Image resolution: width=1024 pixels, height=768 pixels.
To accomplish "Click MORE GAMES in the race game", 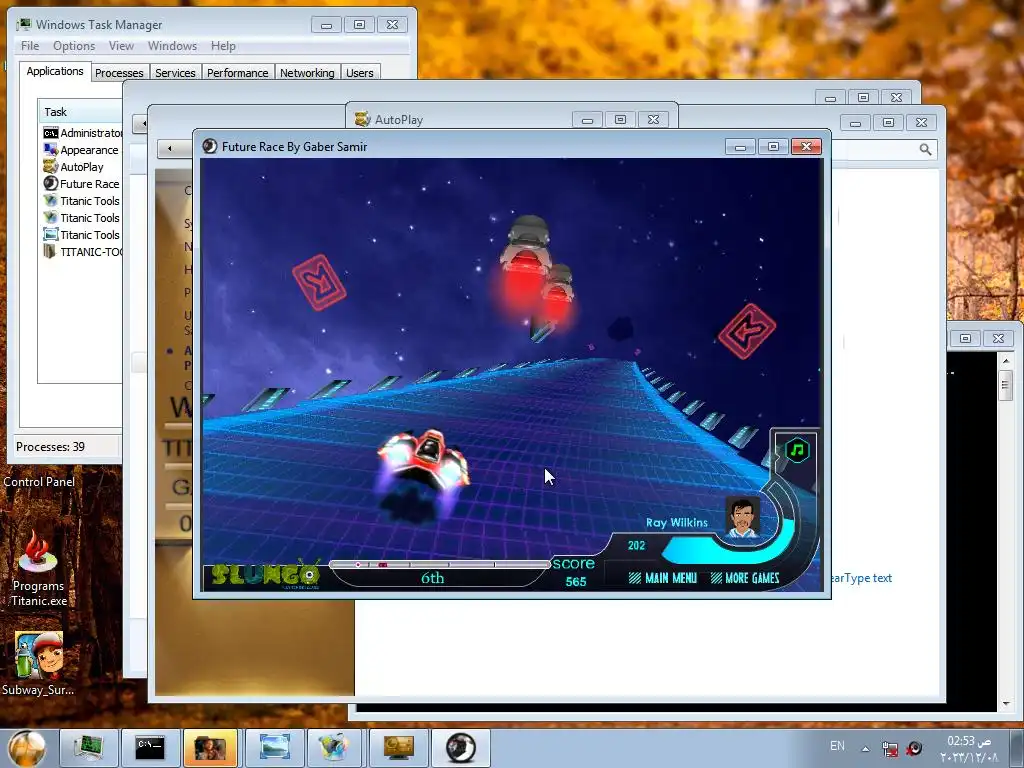I will point(744,578).
